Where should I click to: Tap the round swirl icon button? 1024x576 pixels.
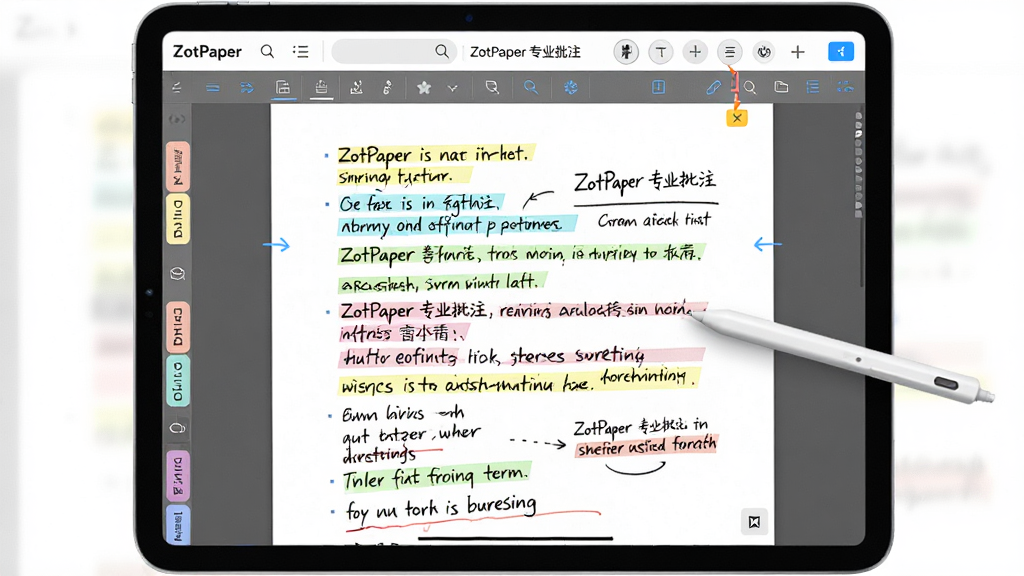tap(763, 52)
